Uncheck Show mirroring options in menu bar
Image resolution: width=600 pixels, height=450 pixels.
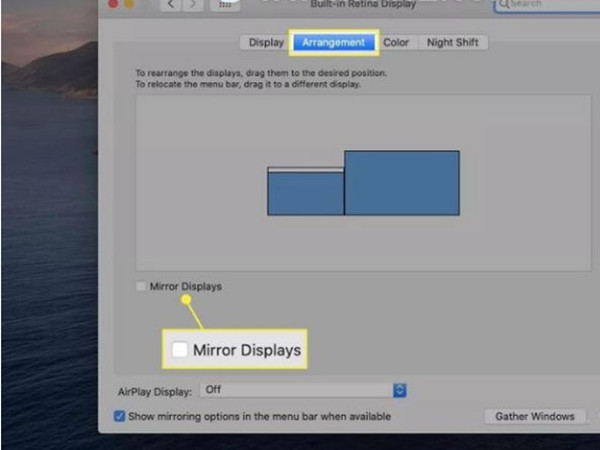119,416
